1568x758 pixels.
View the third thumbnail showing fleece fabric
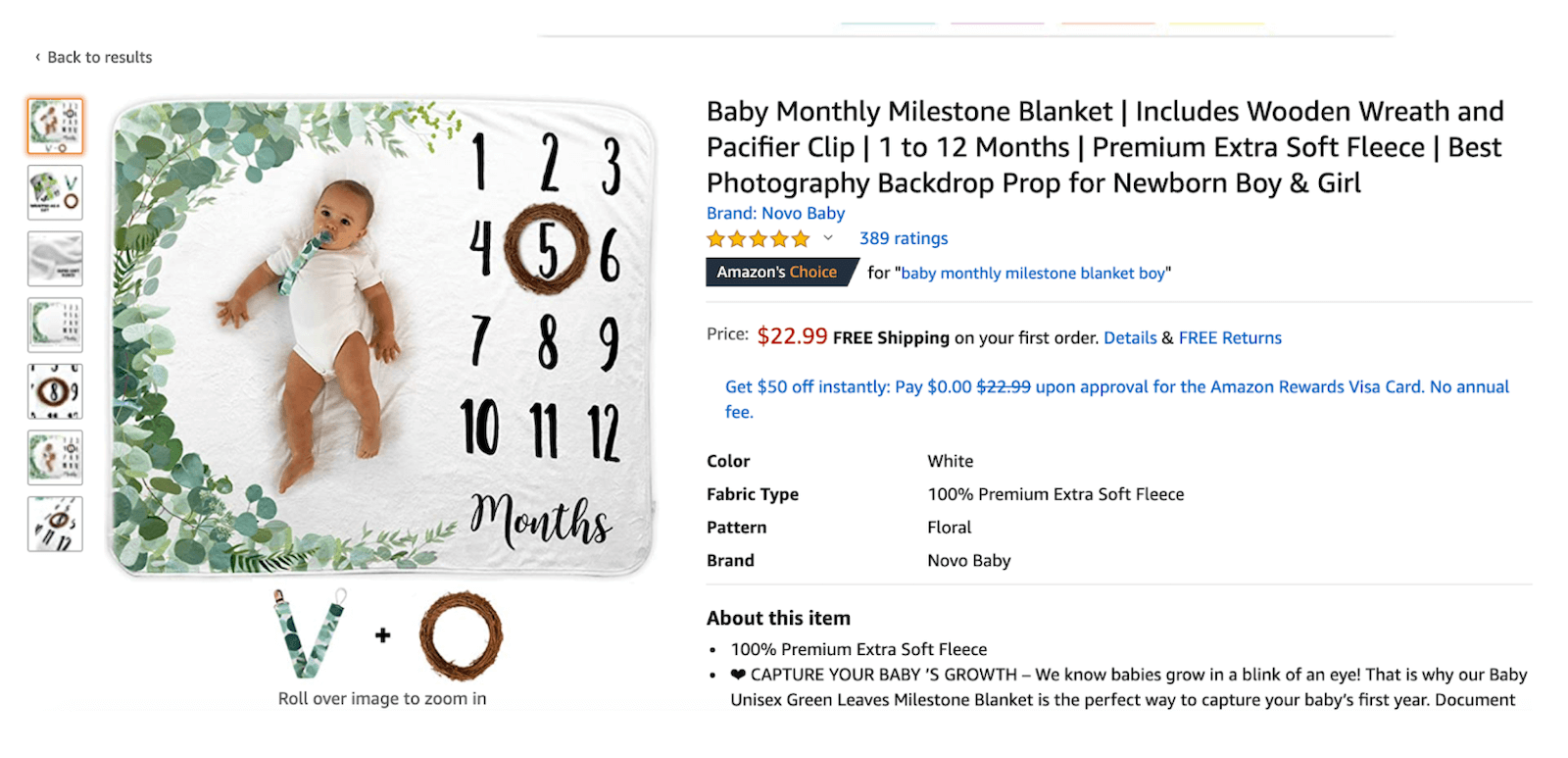(x=55, y=259)
